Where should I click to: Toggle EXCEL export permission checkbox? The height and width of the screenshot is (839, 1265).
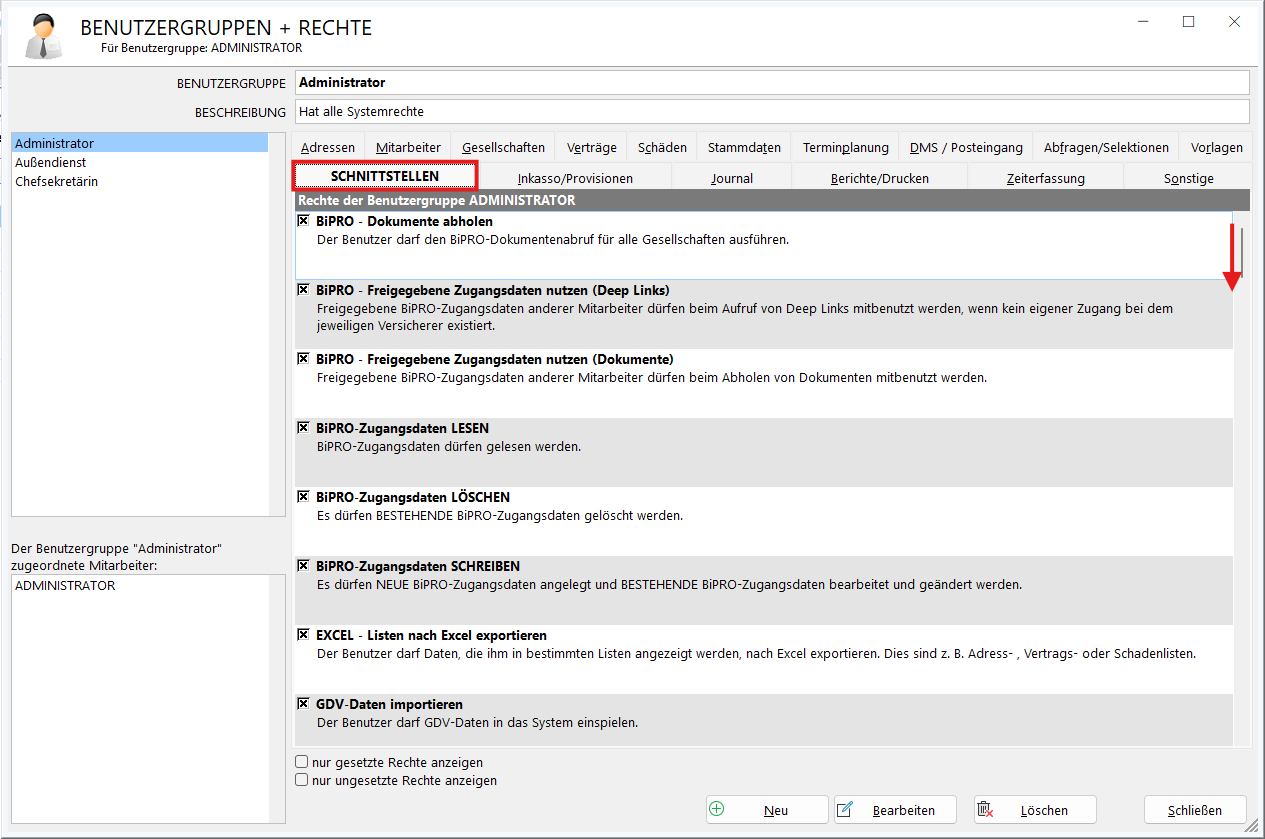point(303,635)
